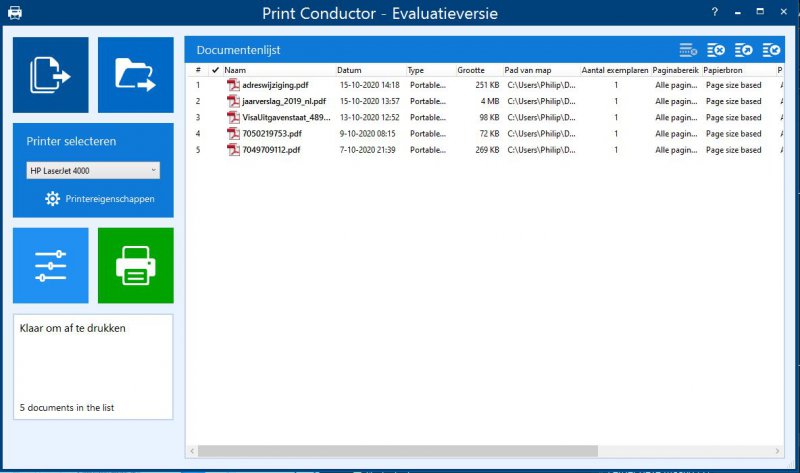The image size is (800, 473).
Task: Select the file name adreswijziging.pdf
Action: (276, 85)
